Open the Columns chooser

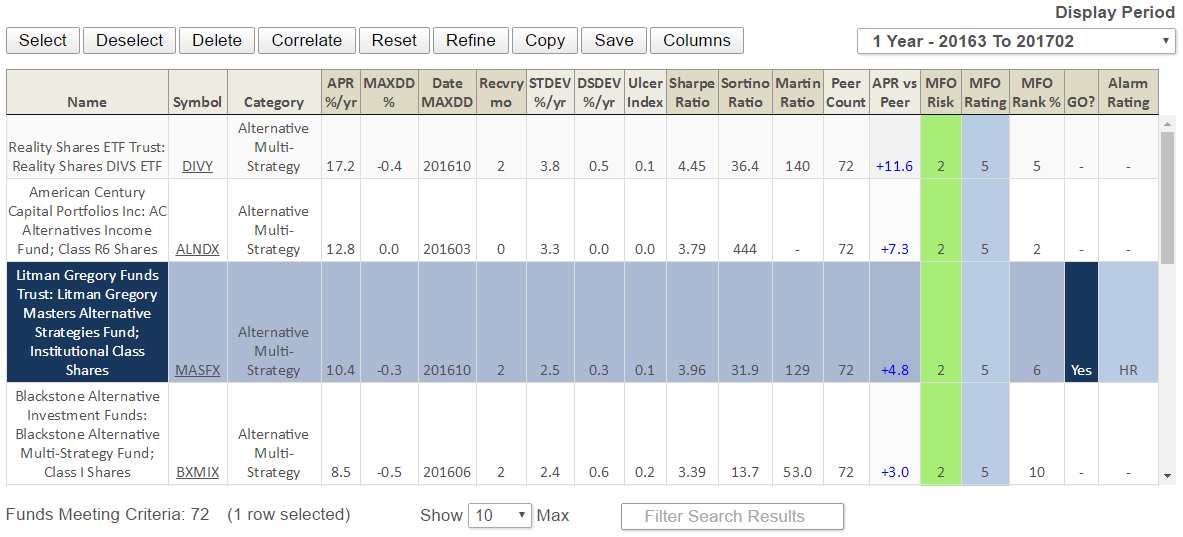[x=696, y=40]
